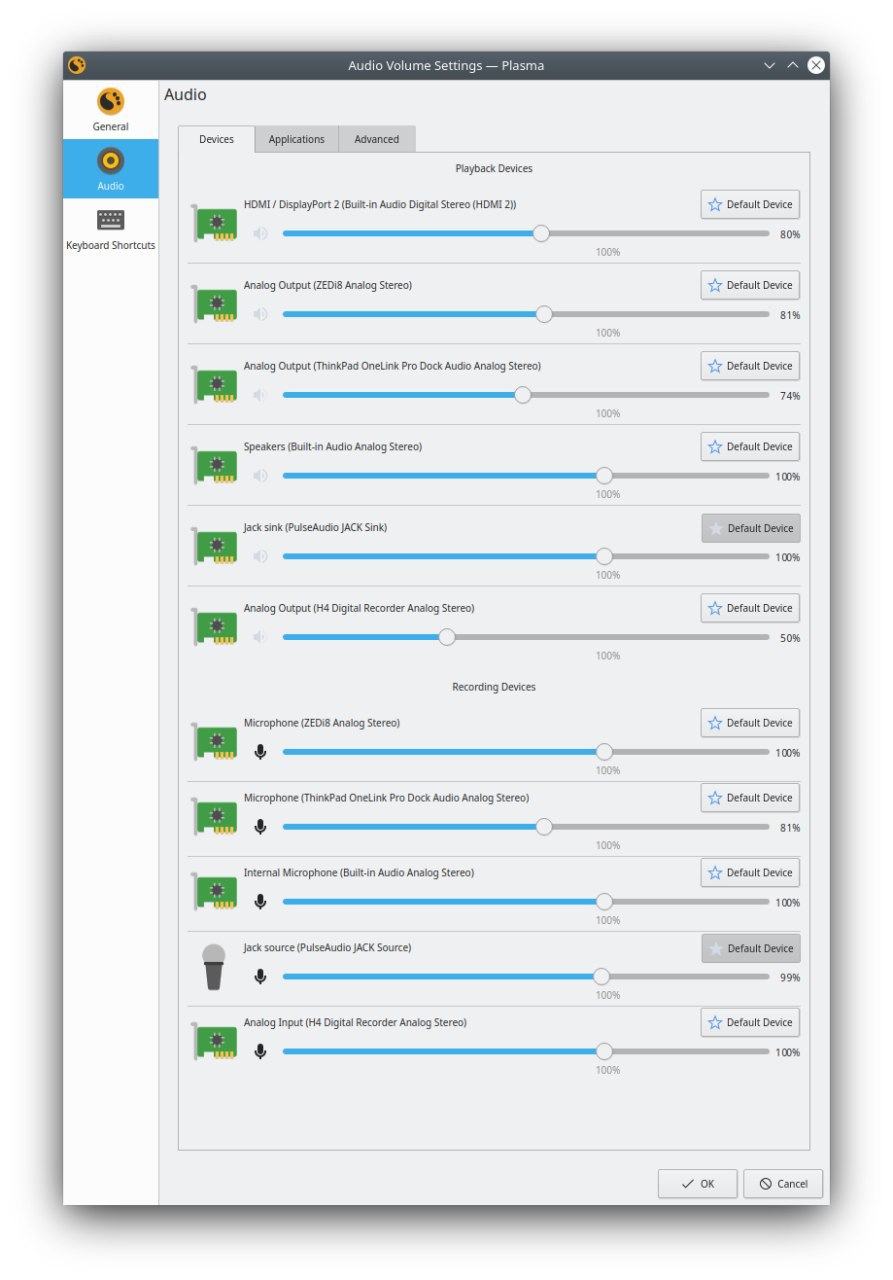
Task: Mute the Jack sink playback device
Action: pyautogui.click(x=261, y=557)
